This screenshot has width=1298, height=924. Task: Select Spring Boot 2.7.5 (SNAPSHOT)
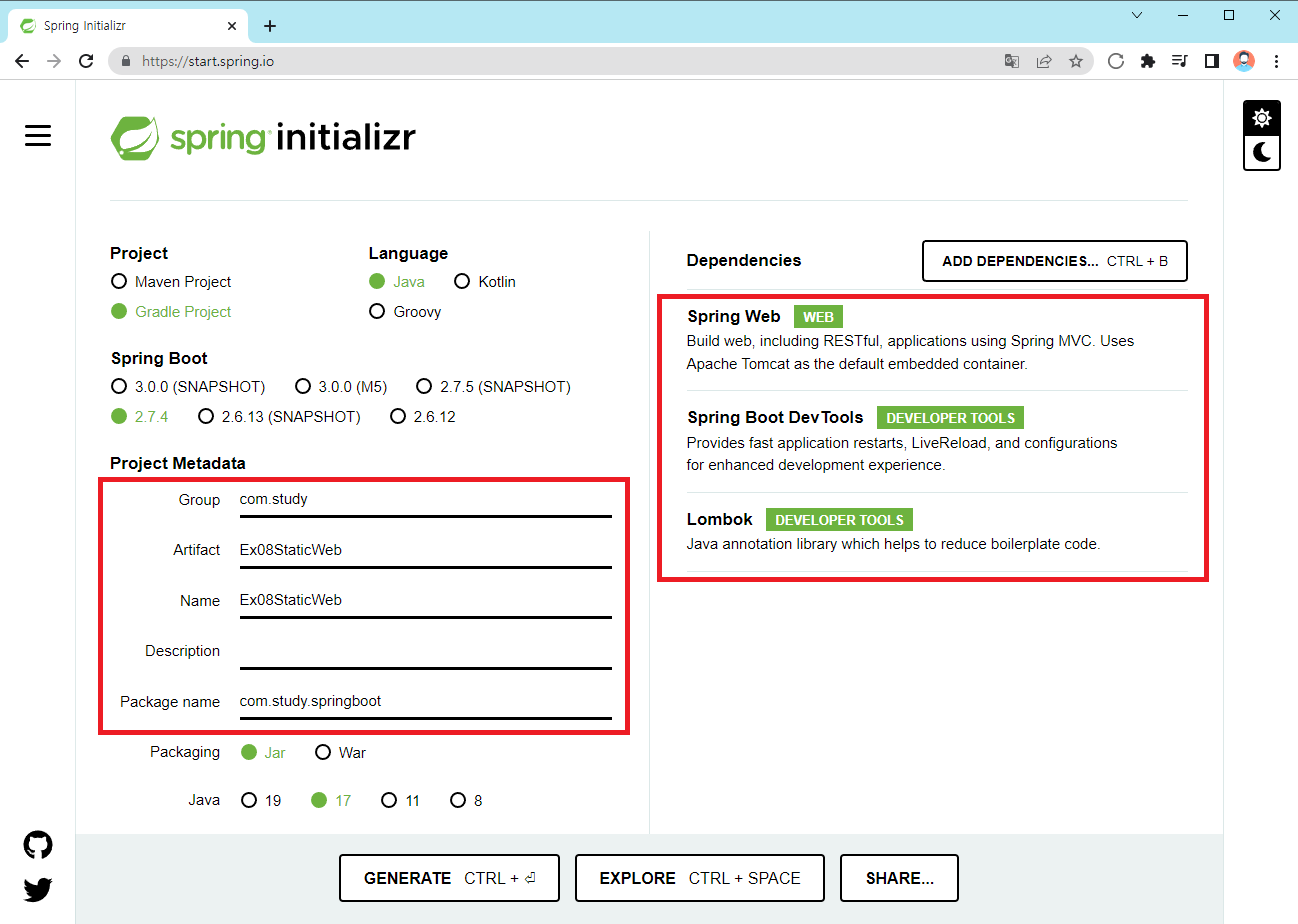coord(493,386)
